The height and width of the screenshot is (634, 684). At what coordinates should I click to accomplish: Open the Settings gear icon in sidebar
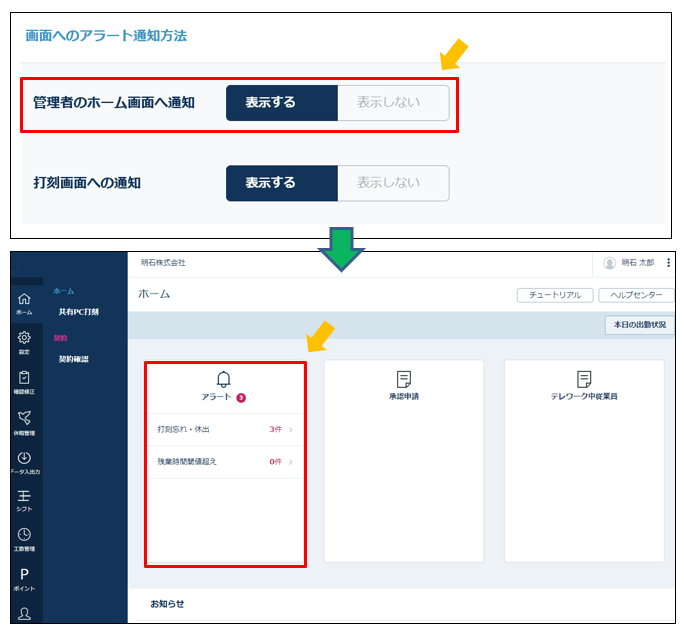[24, 337]
